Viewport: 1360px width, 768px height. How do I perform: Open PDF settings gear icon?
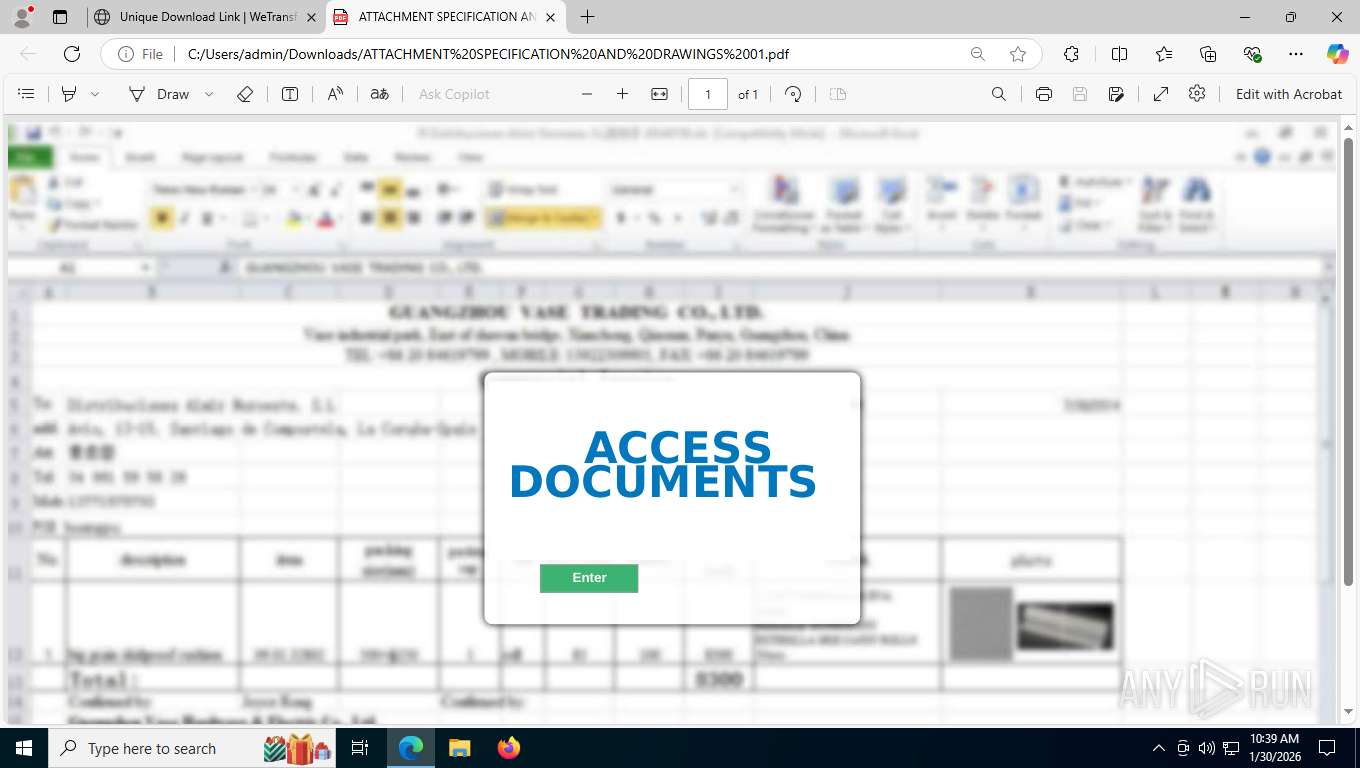1197,94
